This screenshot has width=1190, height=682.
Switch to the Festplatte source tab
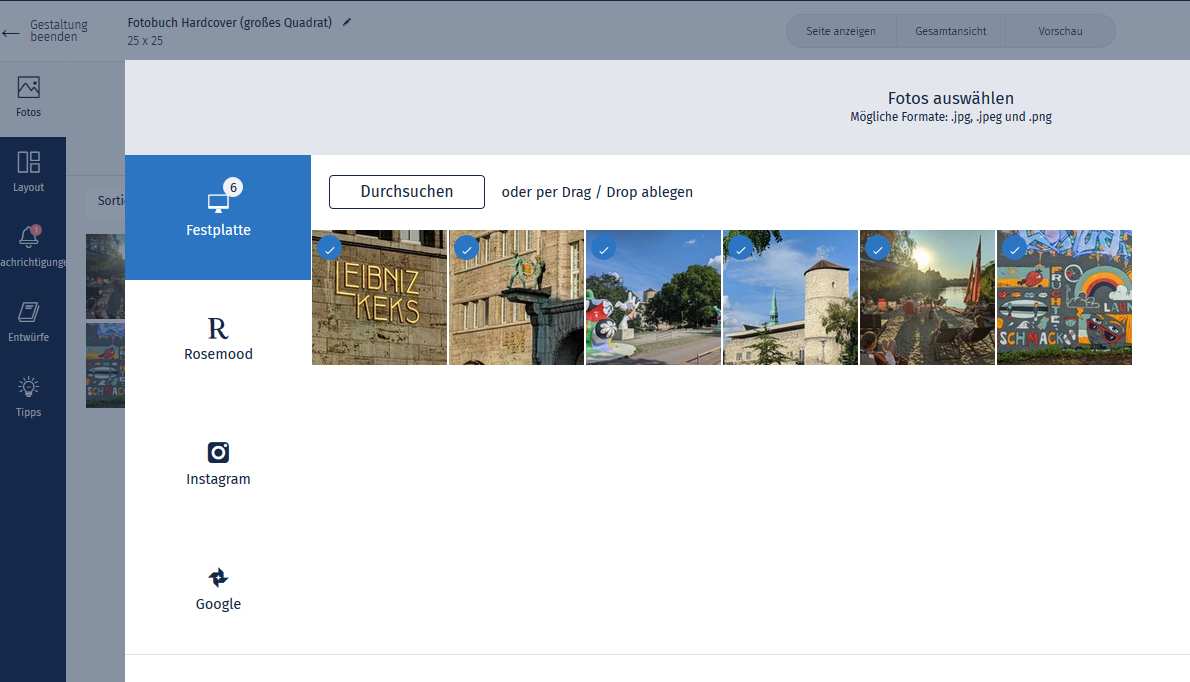218,218
